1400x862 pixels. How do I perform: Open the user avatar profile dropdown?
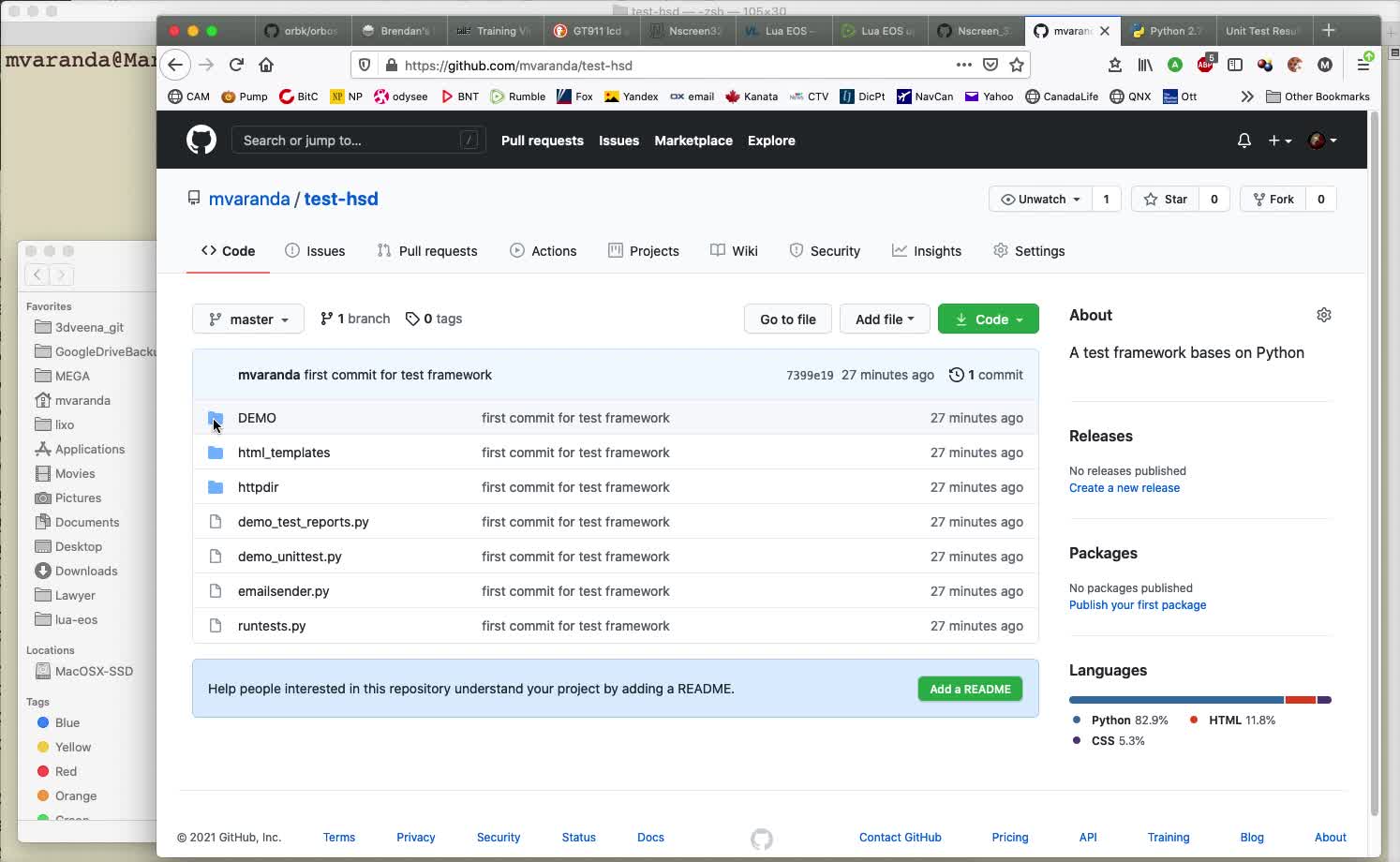coord(1322,141)
